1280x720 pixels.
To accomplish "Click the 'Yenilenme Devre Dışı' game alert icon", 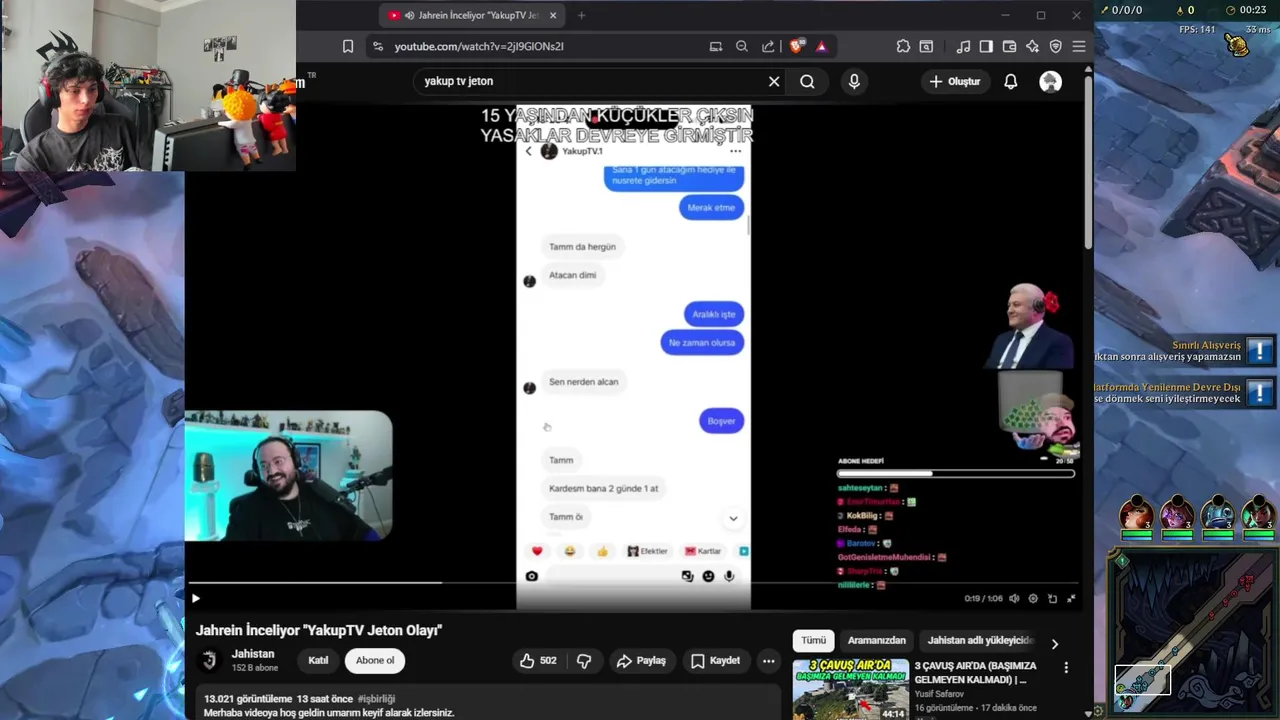I will (1260, 392).
